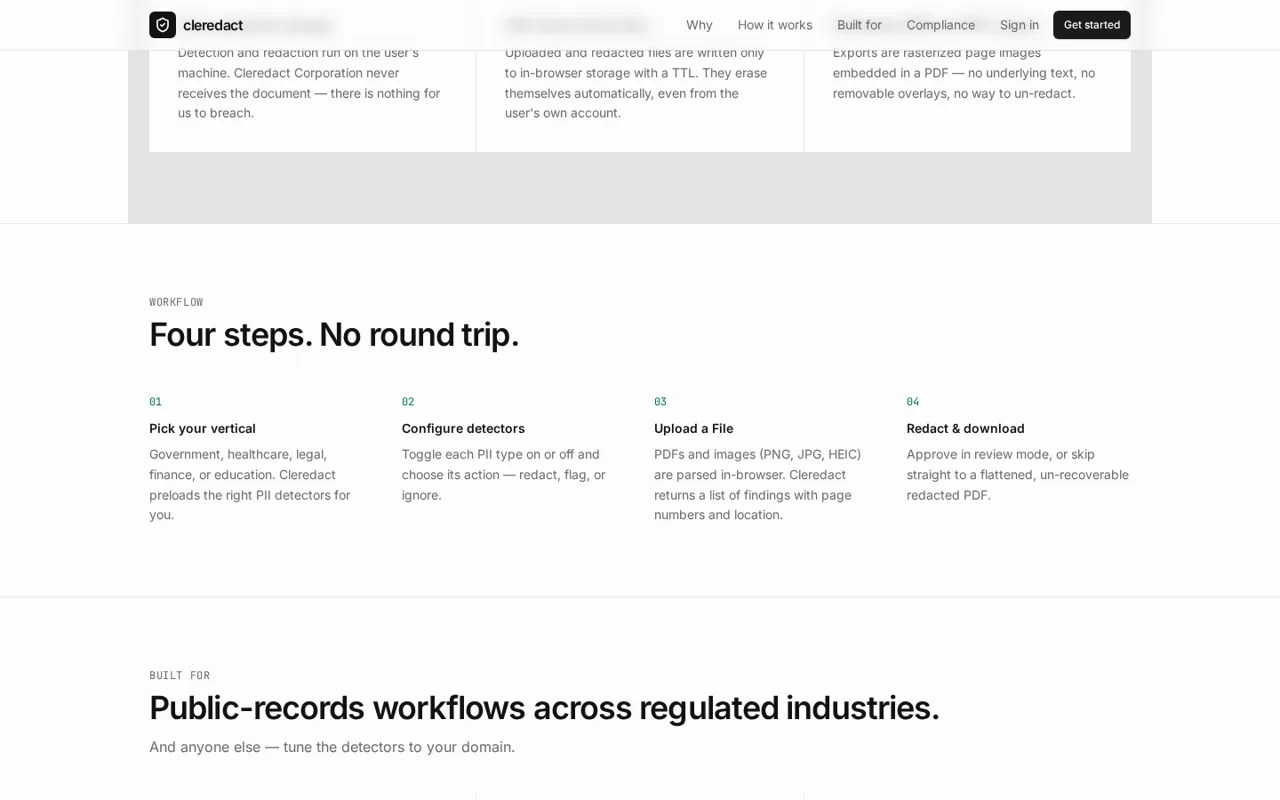This screenshot has width=1280, height=800.
Task: Select the WORKFLOW section label
Action: [176, 302]
